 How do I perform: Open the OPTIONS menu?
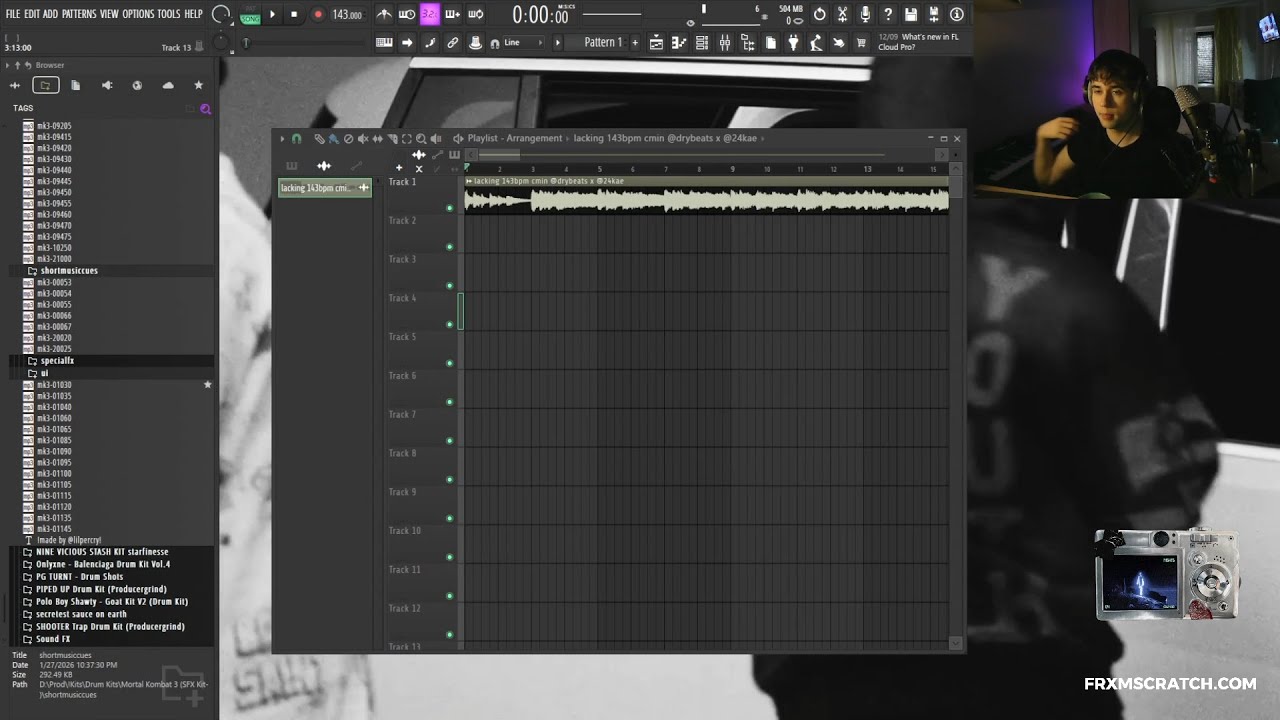(138, 14)
